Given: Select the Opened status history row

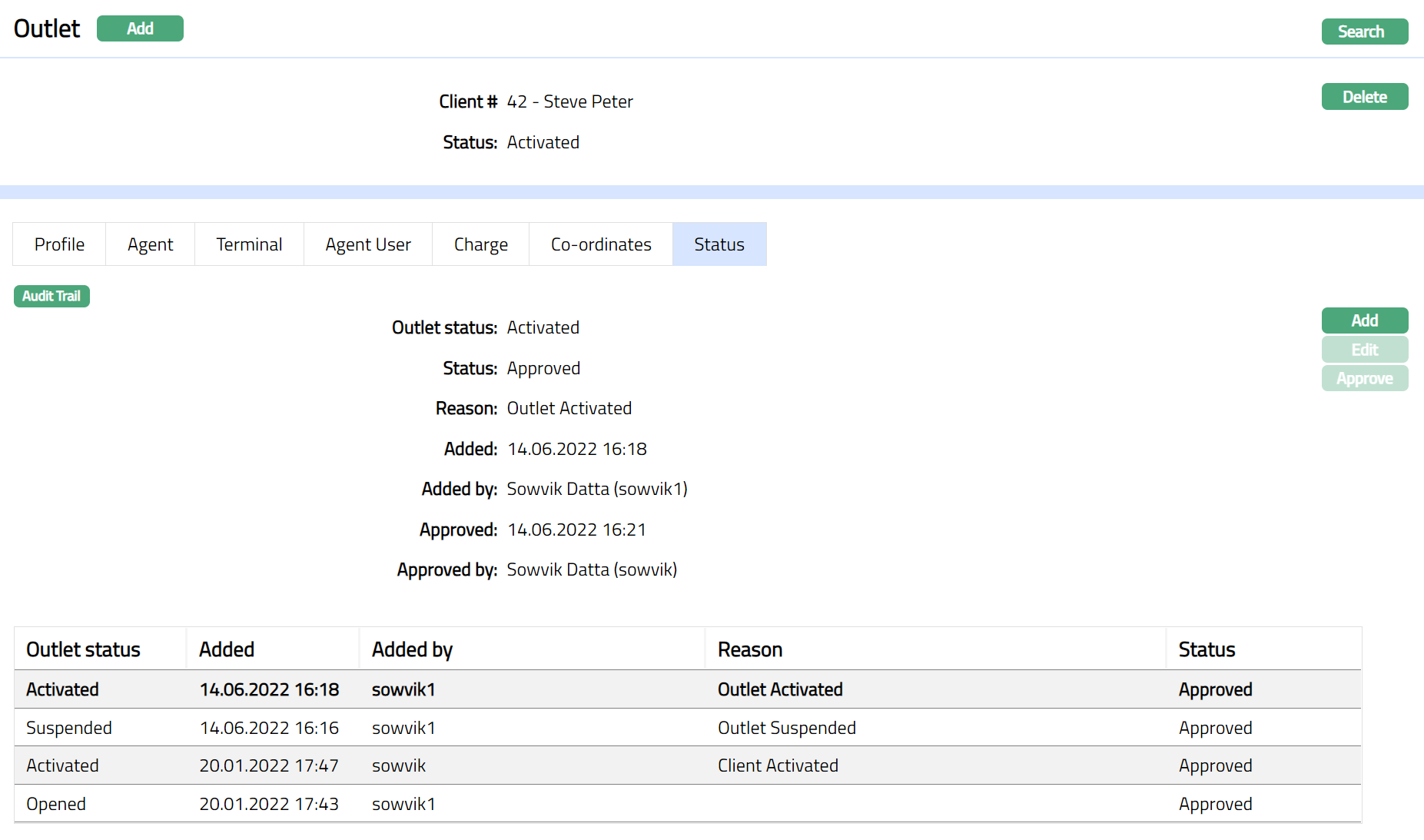Looking at the screenshot, I should tap(687, 804).
